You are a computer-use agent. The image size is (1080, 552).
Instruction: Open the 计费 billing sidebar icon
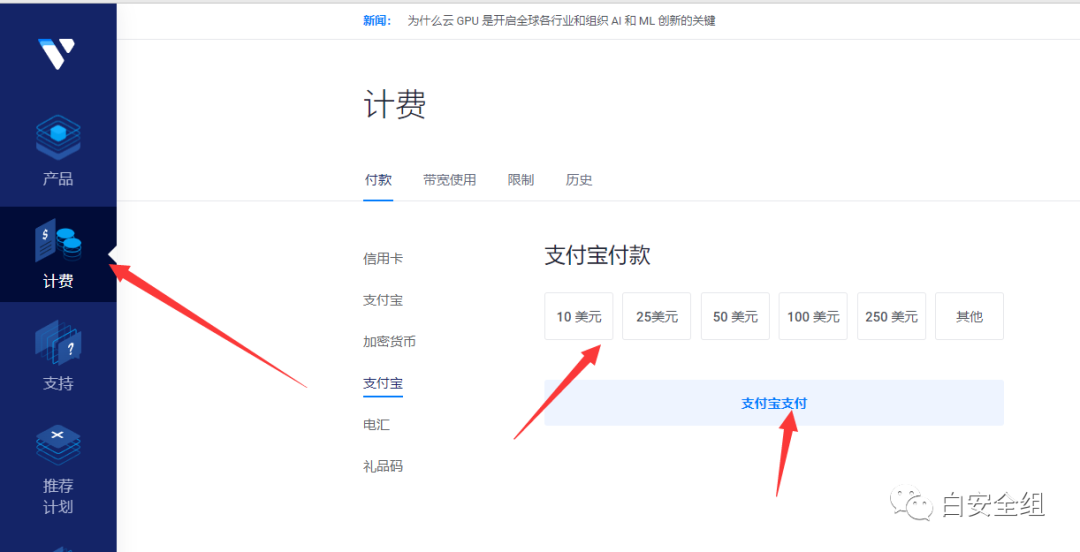click(x=58, y=241)
